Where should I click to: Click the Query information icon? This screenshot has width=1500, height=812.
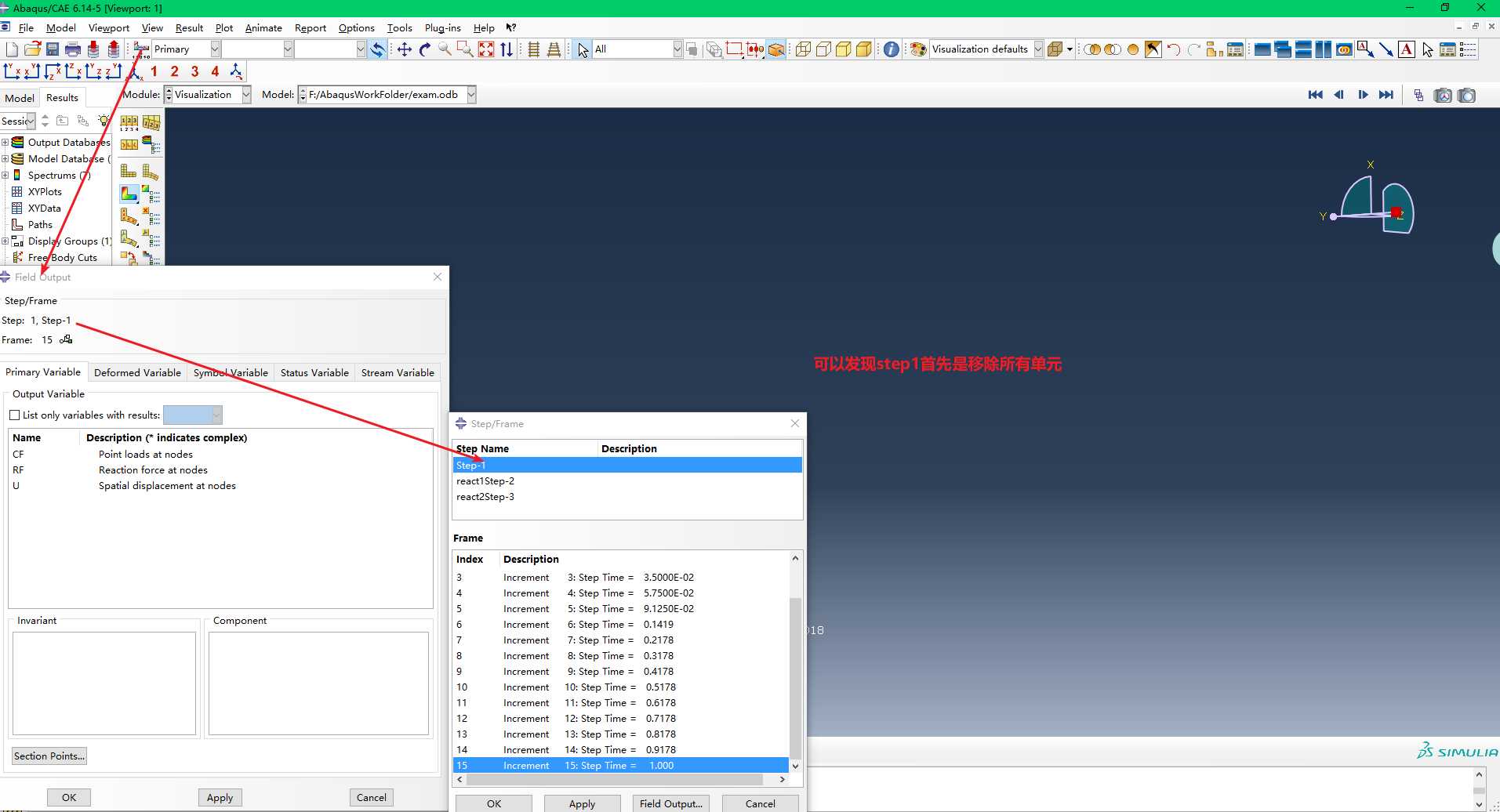coord(892,49)
